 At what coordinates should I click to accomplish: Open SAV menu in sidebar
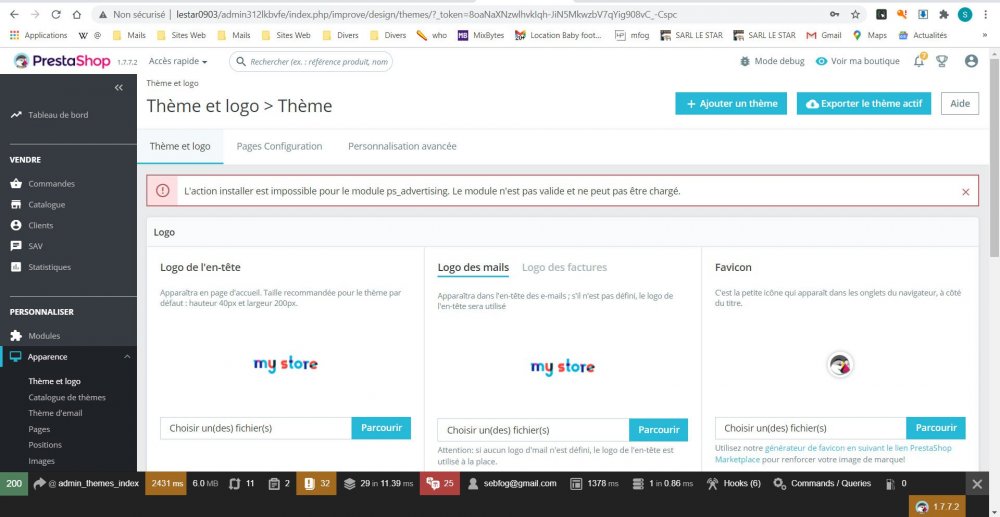tap(27, 246)
